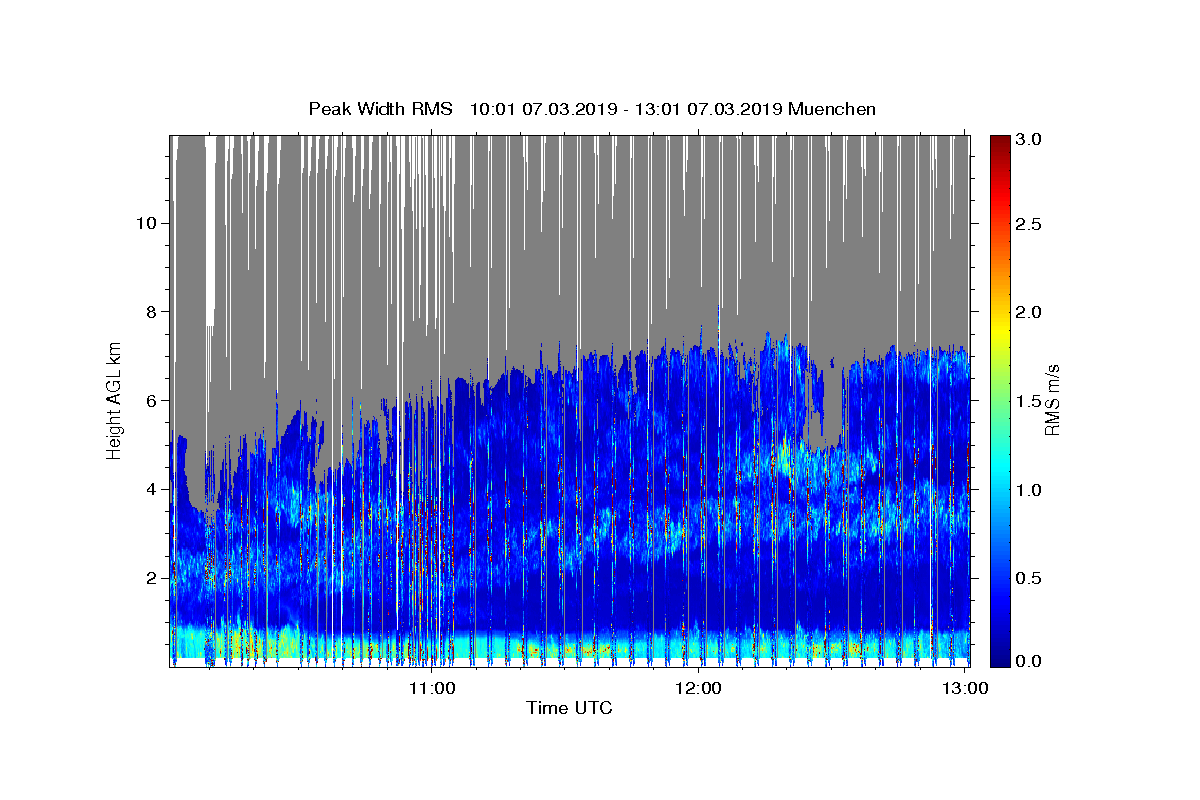Click the colorbar value 0.5

[1029, 578]
